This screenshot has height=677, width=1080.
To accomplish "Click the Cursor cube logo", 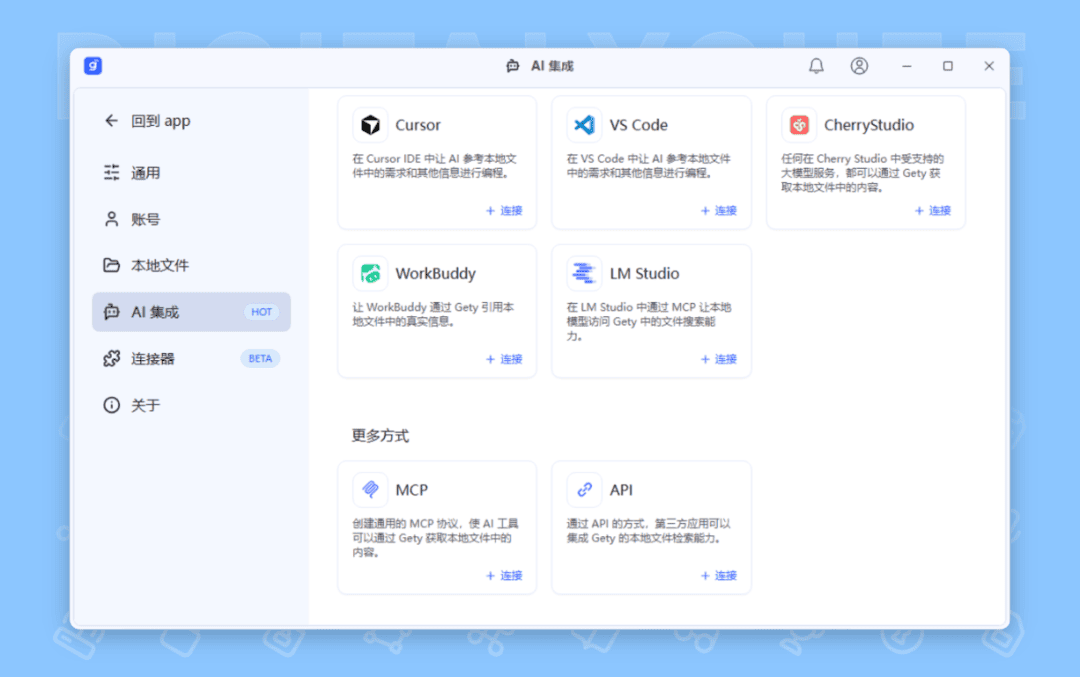I will (x=371, y=125).
